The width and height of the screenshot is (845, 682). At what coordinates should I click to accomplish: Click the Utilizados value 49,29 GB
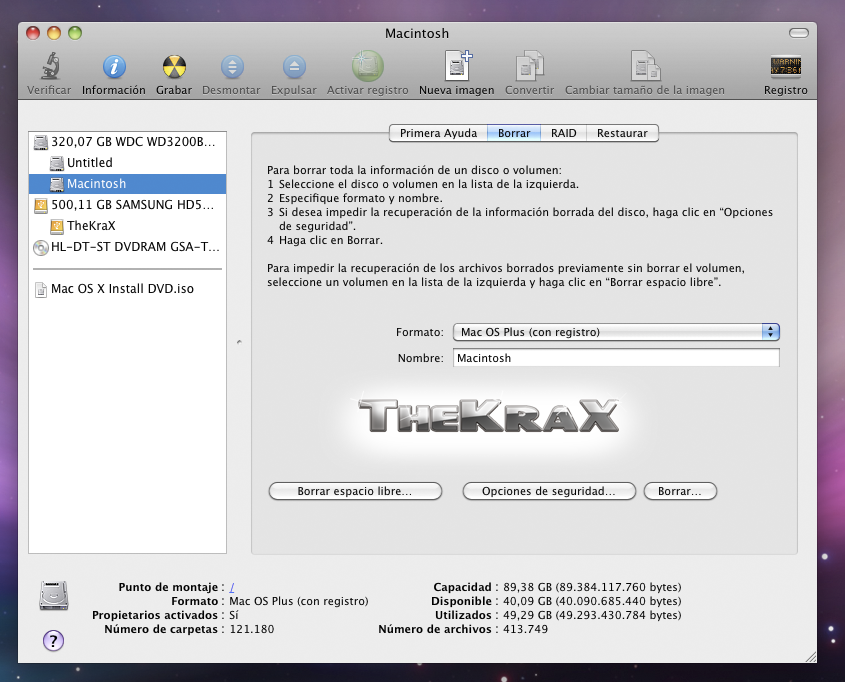pos(592,615)
